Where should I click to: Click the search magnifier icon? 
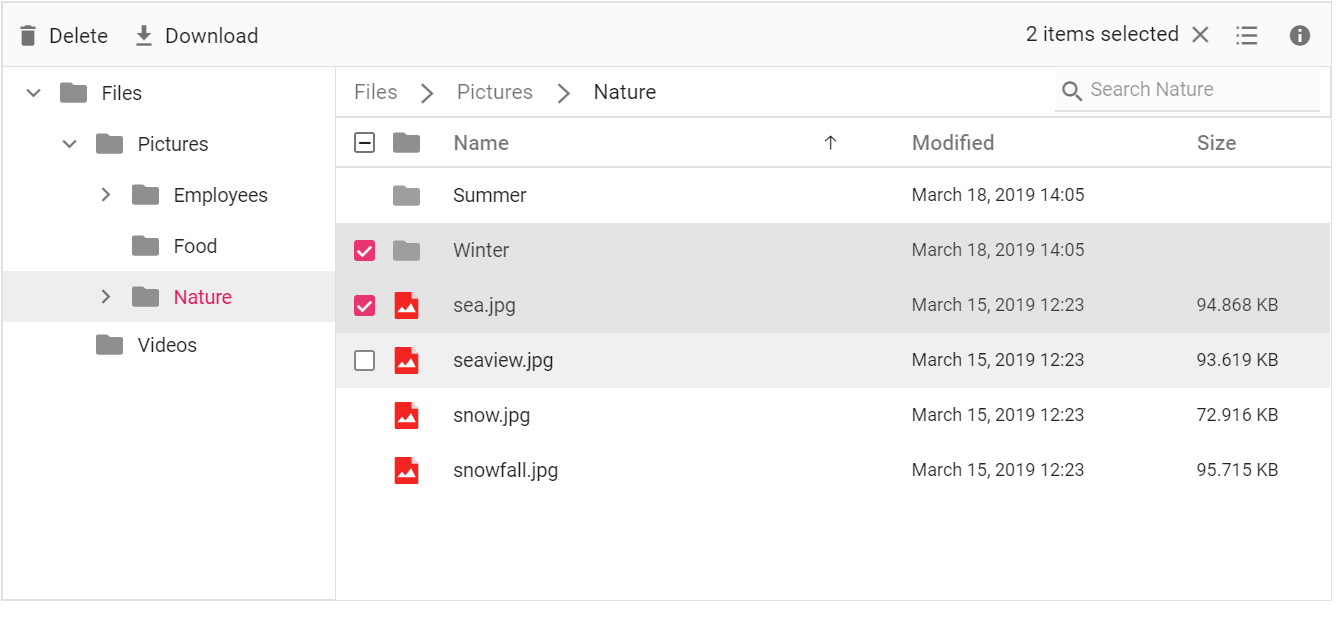[x=1071, y=91]
